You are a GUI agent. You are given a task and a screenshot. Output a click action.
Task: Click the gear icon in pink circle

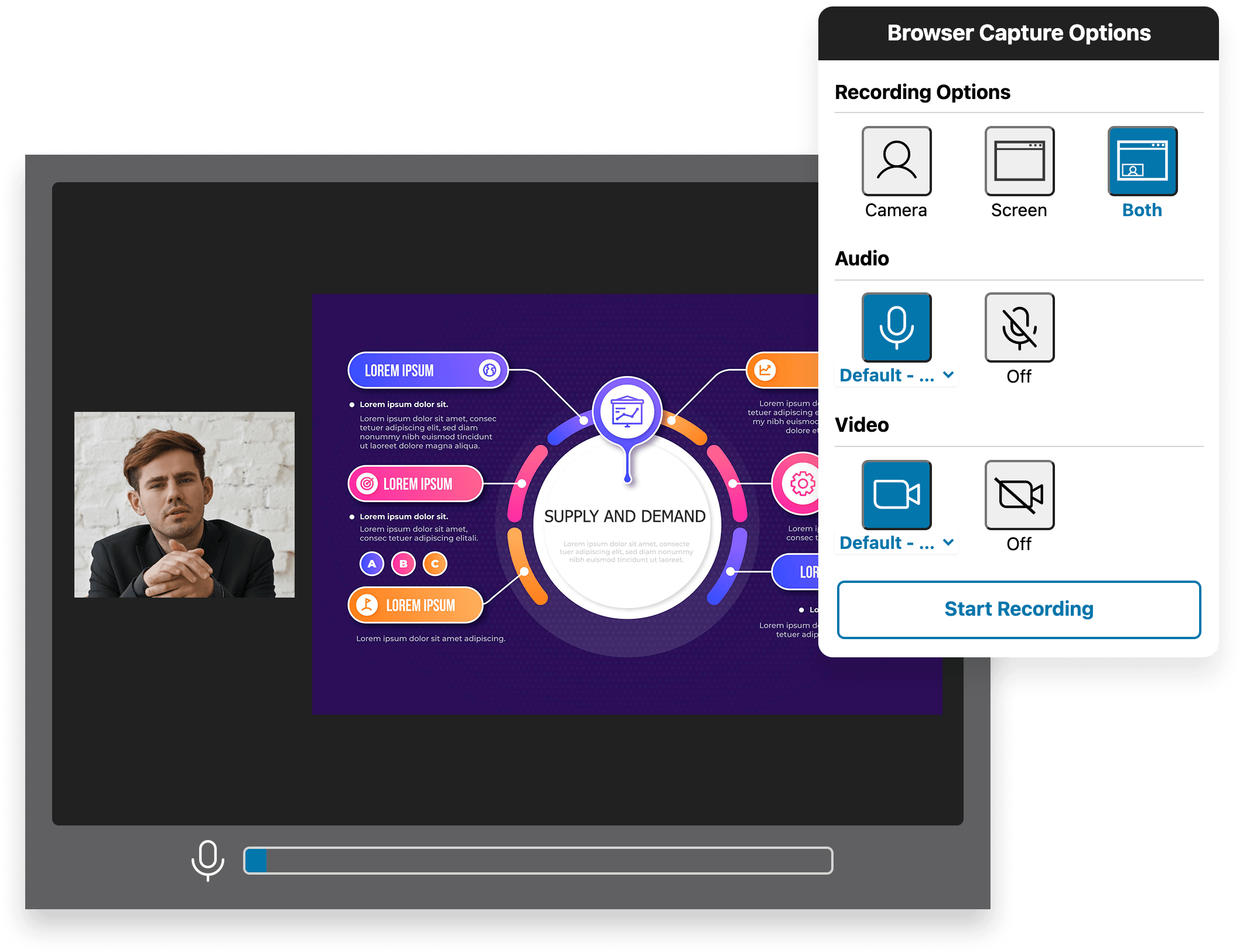click(x=803, y=484)
